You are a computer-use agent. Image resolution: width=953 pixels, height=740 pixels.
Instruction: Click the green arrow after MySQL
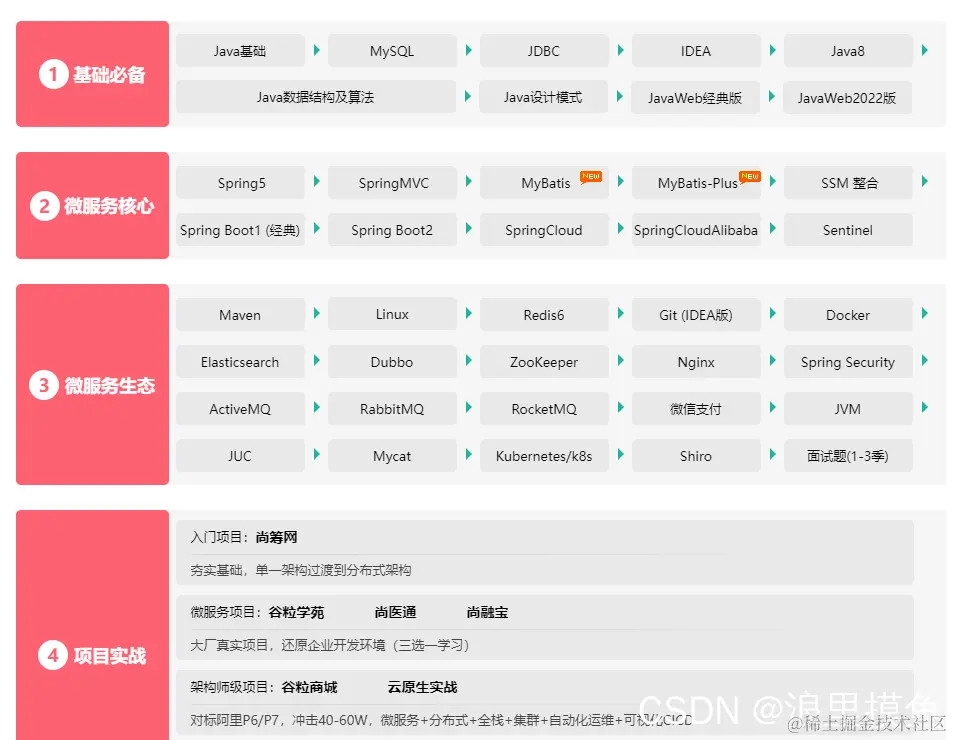coord(469,50)
